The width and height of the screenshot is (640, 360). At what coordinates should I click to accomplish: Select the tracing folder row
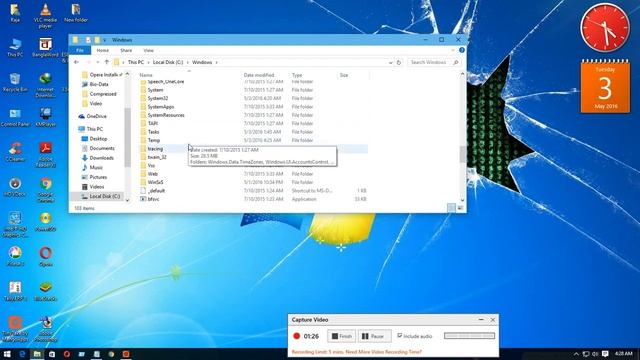(253, 149)
